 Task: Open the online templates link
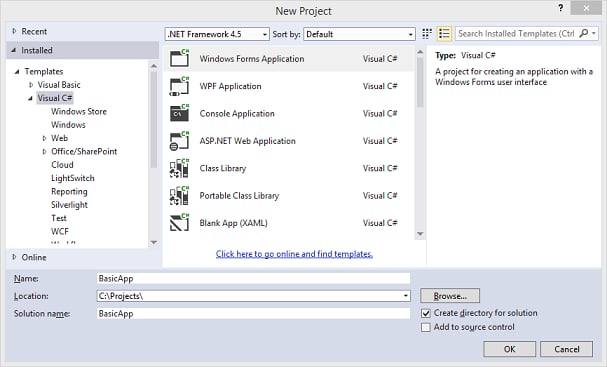pyautogui.click(x=294, y=254)
